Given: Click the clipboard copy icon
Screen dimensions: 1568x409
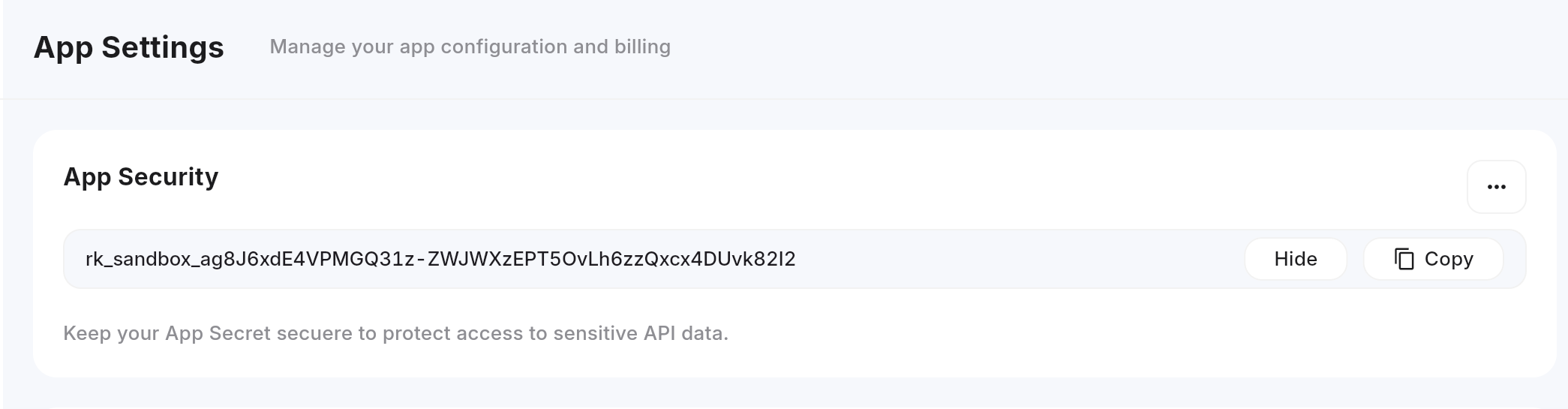Looking at the screenshot, I should tap(1404, 259).
